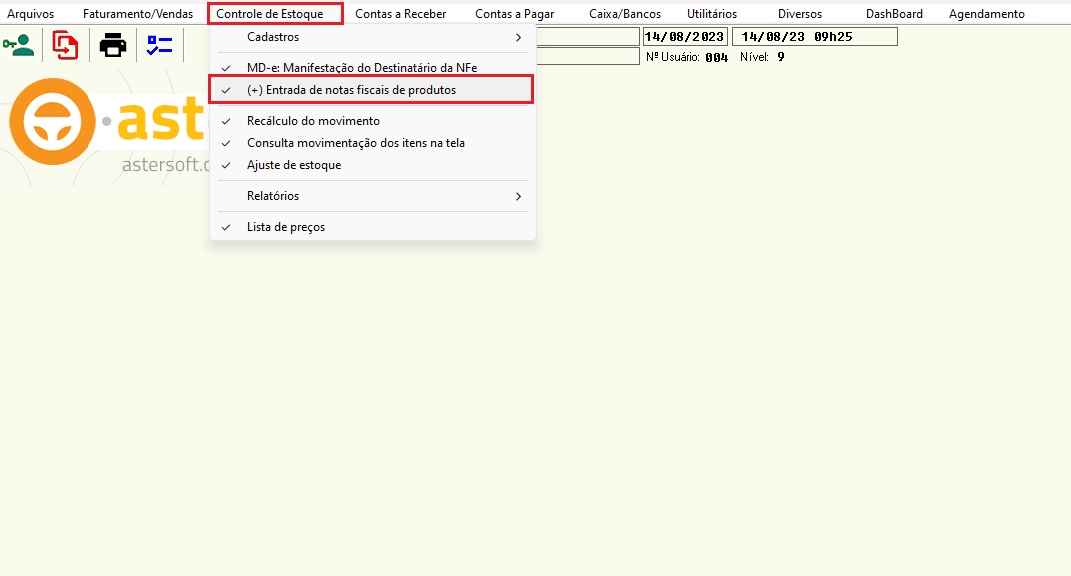Open the DashBoard menu
Image resolution: width=1071 pixels, height=576 pixels.
click(x=894, y=14)
